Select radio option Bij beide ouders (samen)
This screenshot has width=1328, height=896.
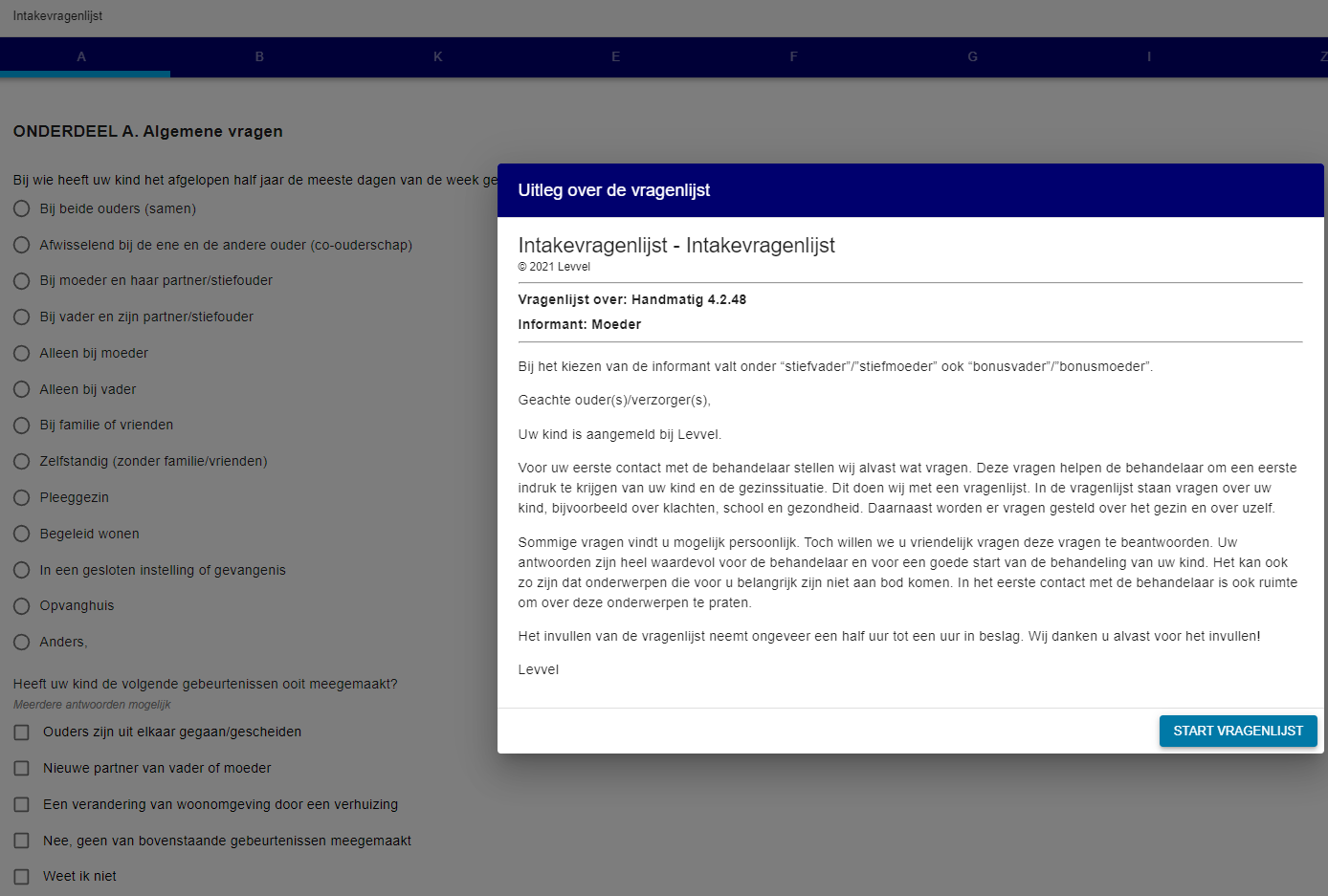point(21,208)
